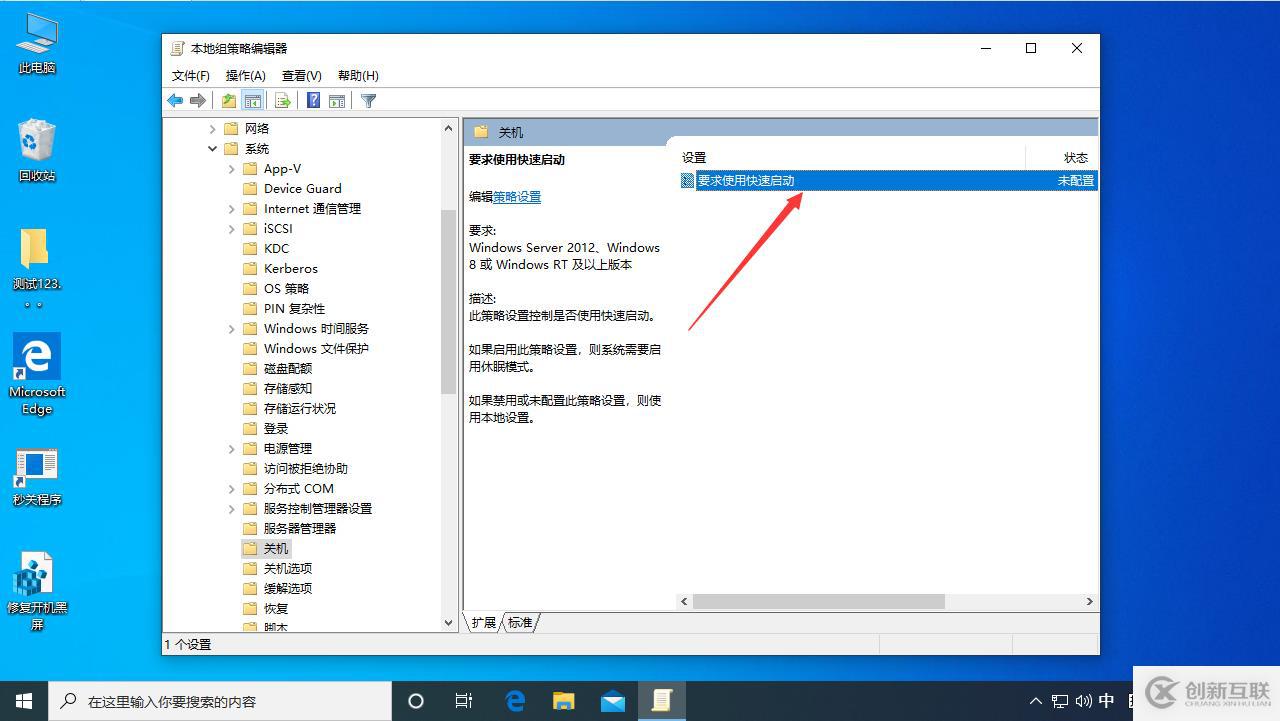The width and height of the screenshot is (1280, 721).
Task: Click the funnel filter icon in the toolbar
Action: [x=368, y=101]
